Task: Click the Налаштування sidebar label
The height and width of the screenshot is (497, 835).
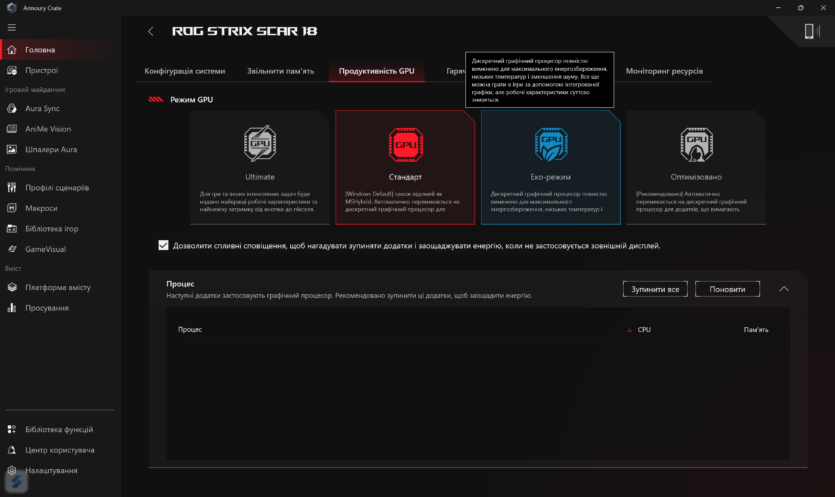Action: tap(51, 470)
